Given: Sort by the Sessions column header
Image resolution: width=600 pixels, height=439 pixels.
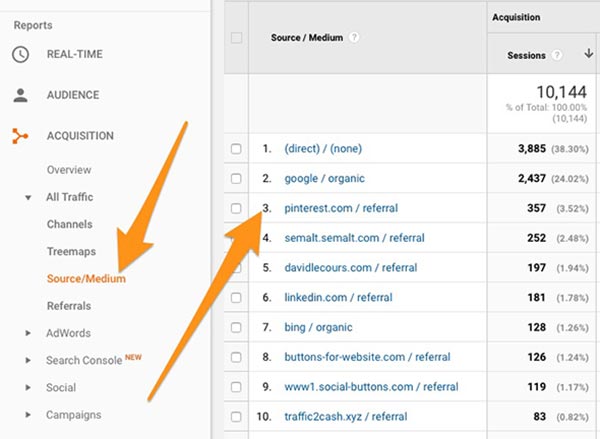Looking at the screenshot, I should (x=526, y=55).
